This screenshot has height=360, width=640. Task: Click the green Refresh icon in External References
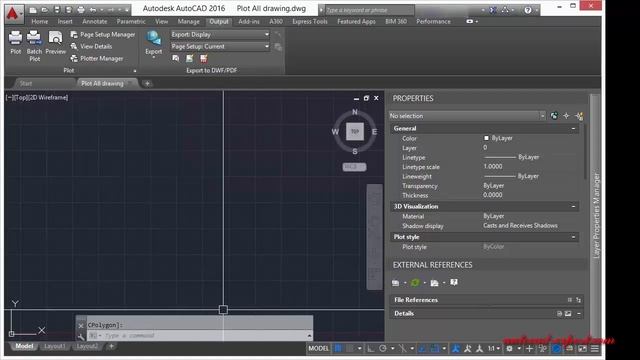(415, 282)
